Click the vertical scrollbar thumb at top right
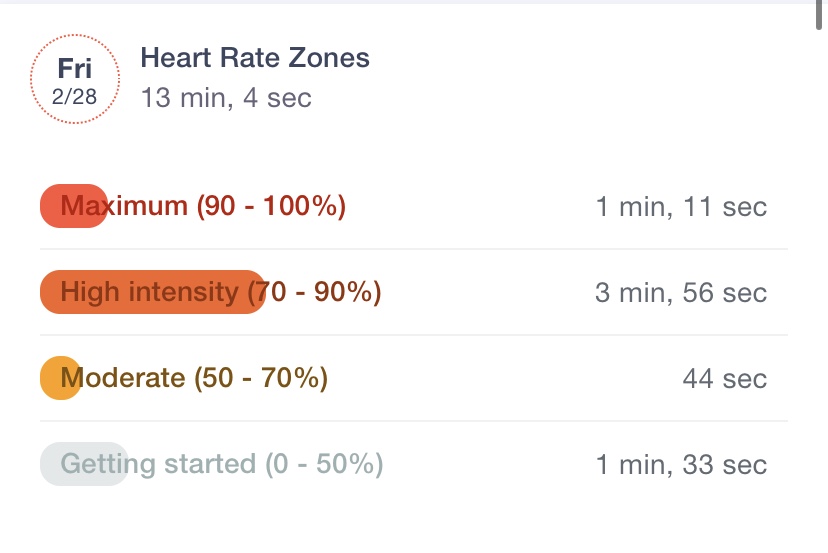The height and width of the screenshot is (553, 828). coord(818,15)
